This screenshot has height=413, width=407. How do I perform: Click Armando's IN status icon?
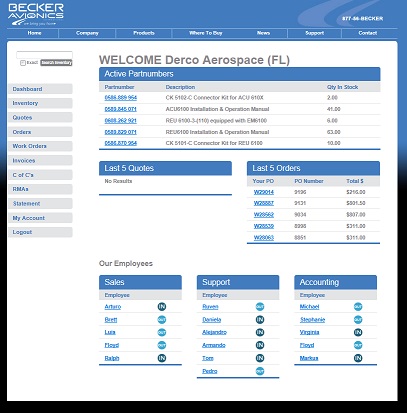pos(260,345)
